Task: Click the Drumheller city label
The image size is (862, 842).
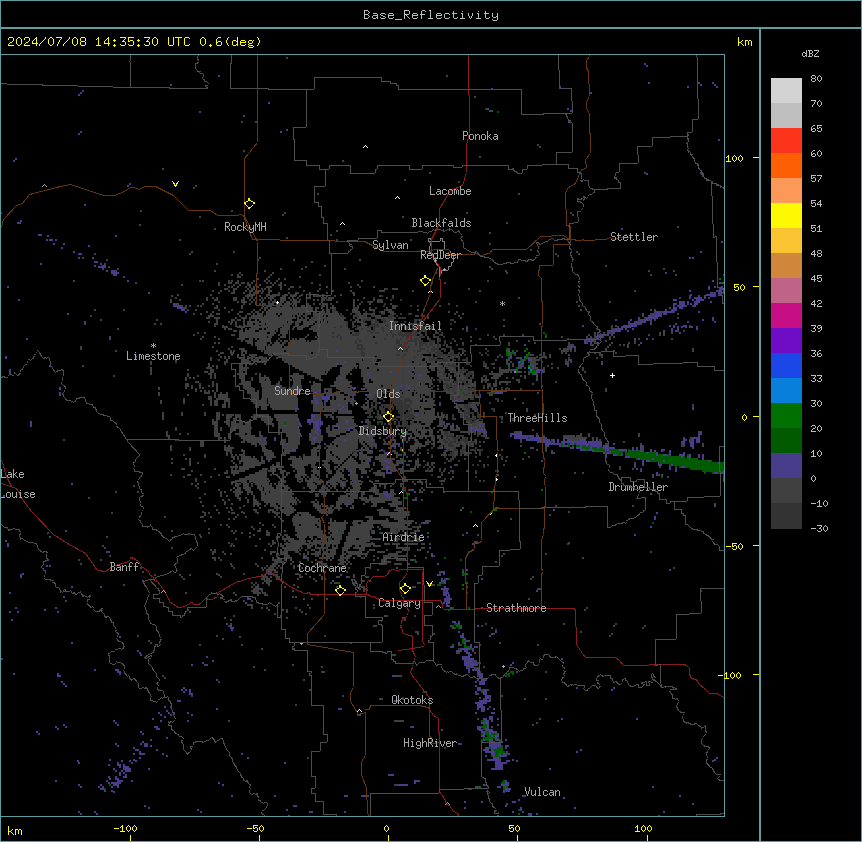Action: [638, 487]
